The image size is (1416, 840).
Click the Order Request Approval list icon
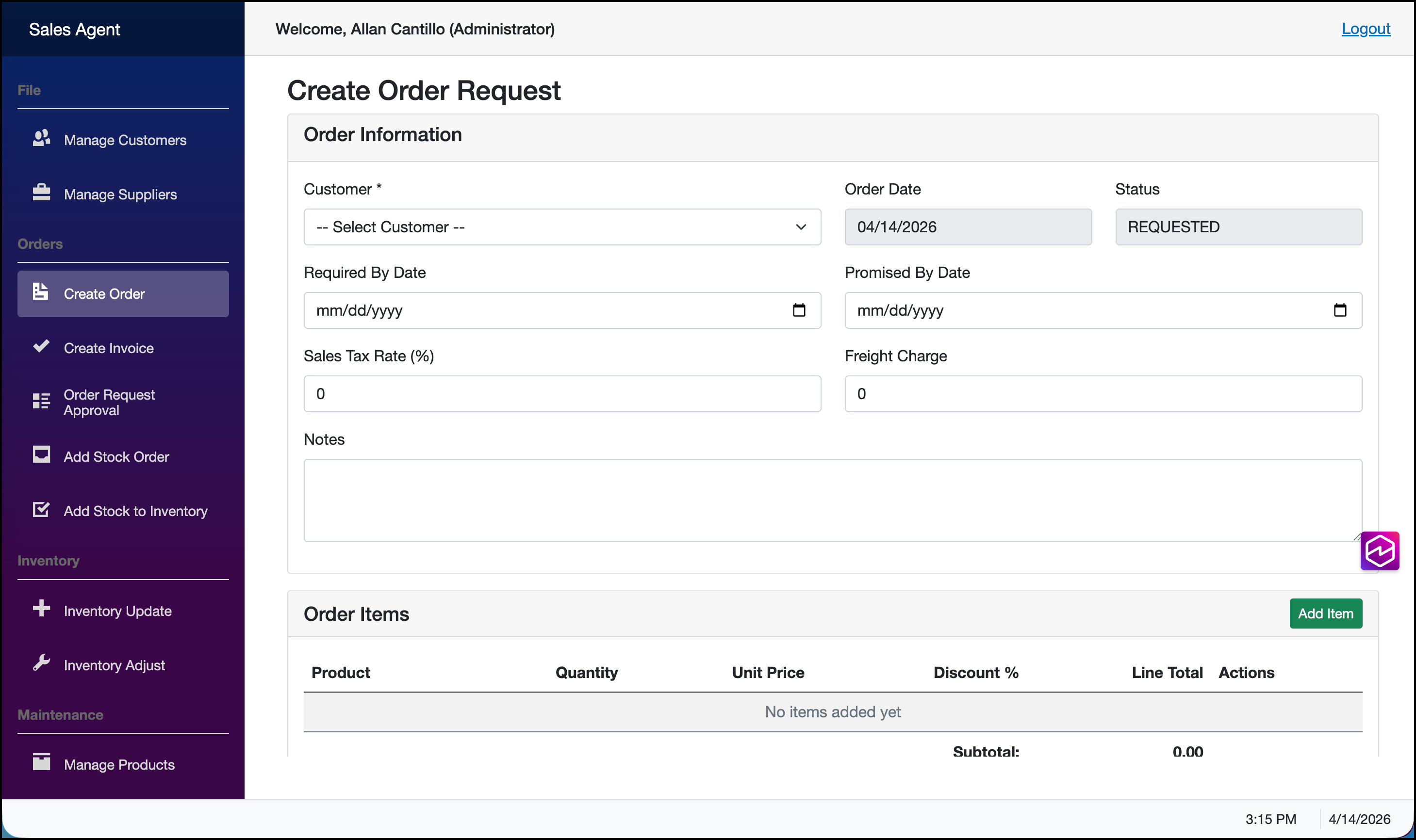(x=41, y=401)
